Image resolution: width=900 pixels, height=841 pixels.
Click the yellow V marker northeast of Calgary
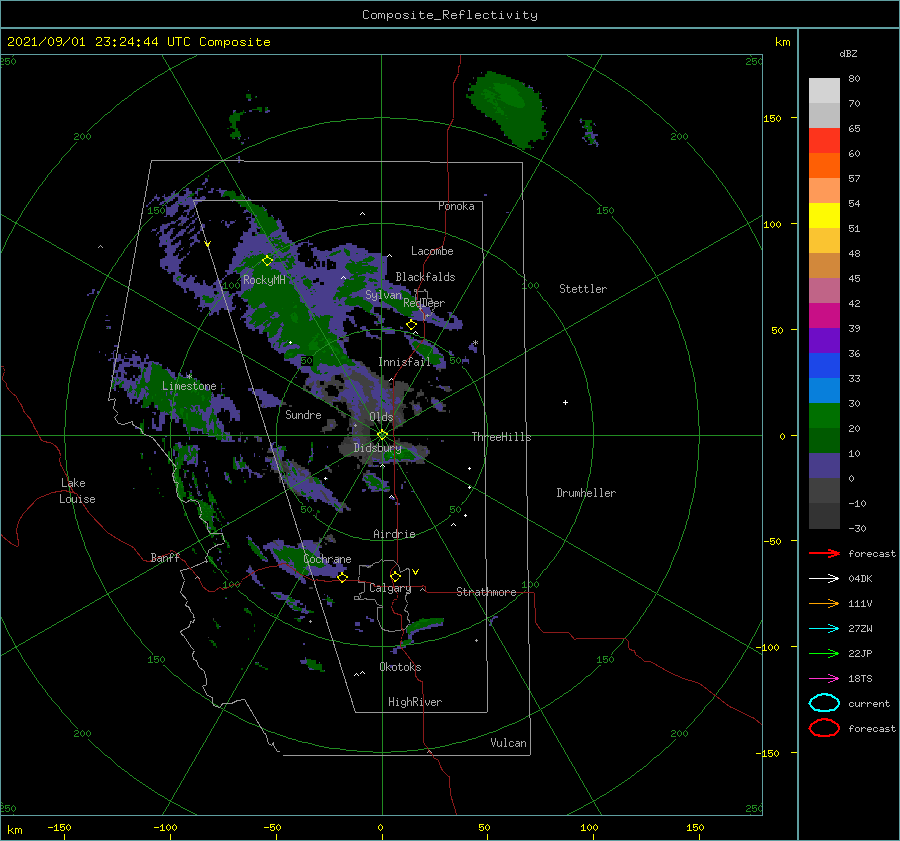pos(416,572)
